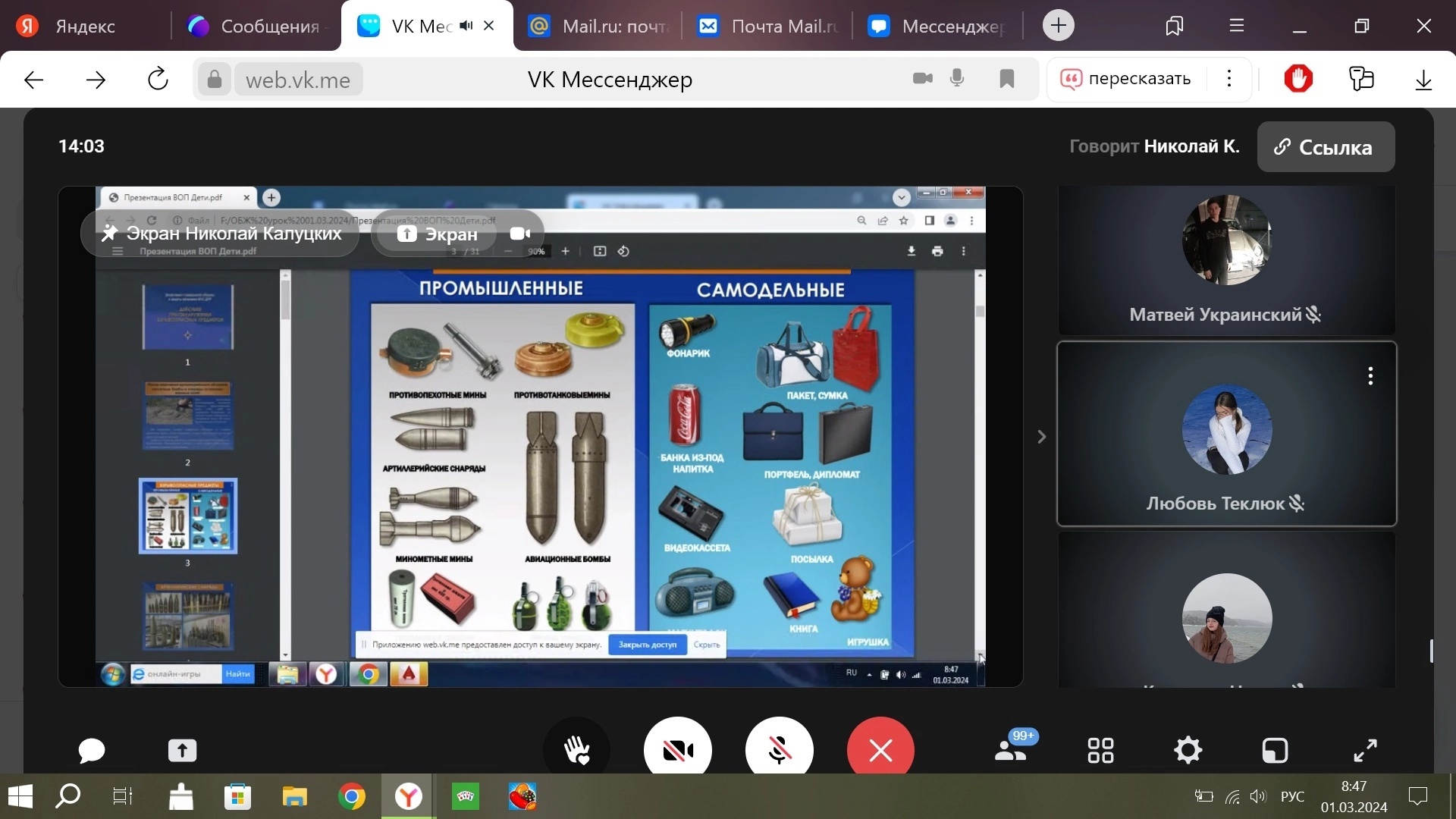
Task: Open the browser hamburger menu
Action: tap(1237, 26)
